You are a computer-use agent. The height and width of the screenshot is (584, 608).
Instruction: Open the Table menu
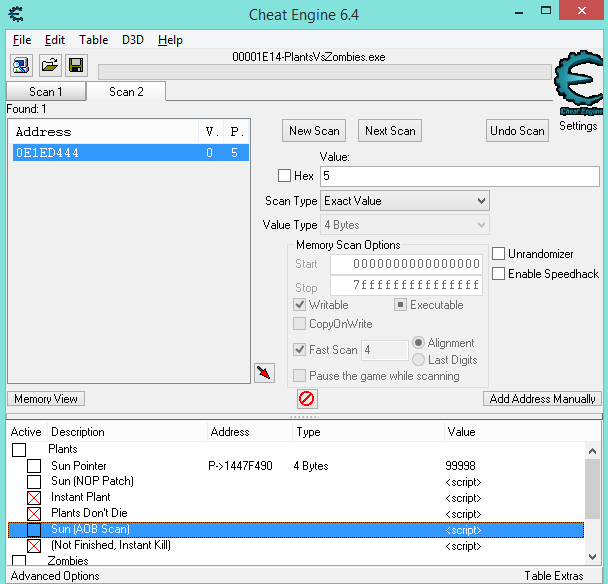point(94,40)
